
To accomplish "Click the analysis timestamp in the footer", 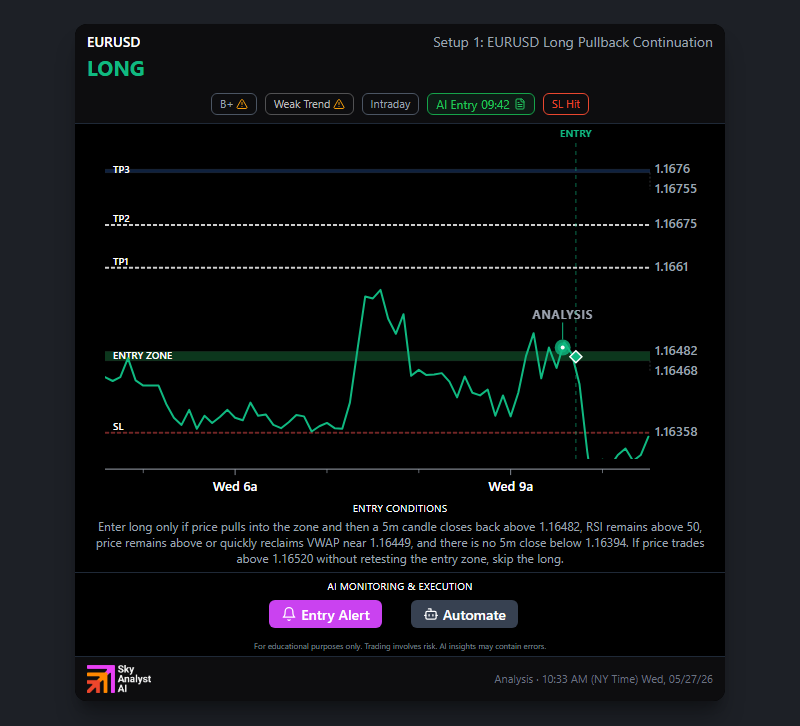I will tap(603, 679).
